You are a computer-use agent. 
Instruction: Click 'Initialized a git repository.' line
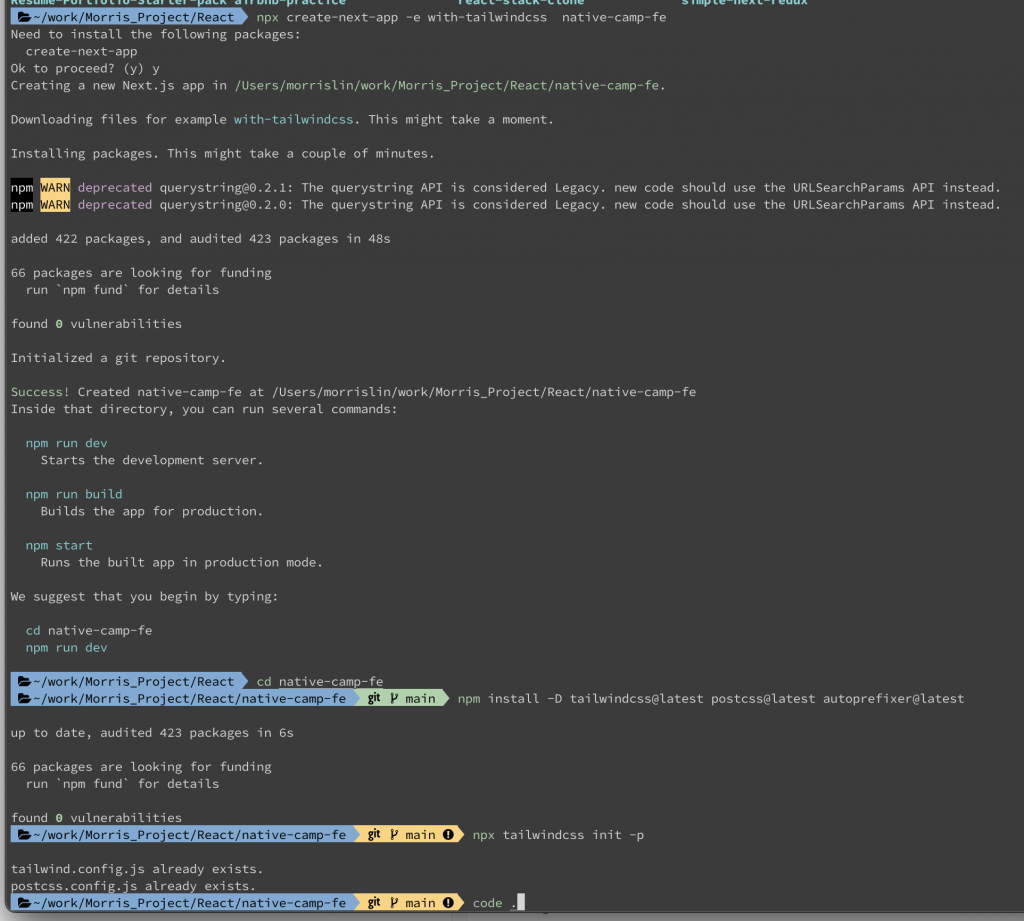coord(118,358)
